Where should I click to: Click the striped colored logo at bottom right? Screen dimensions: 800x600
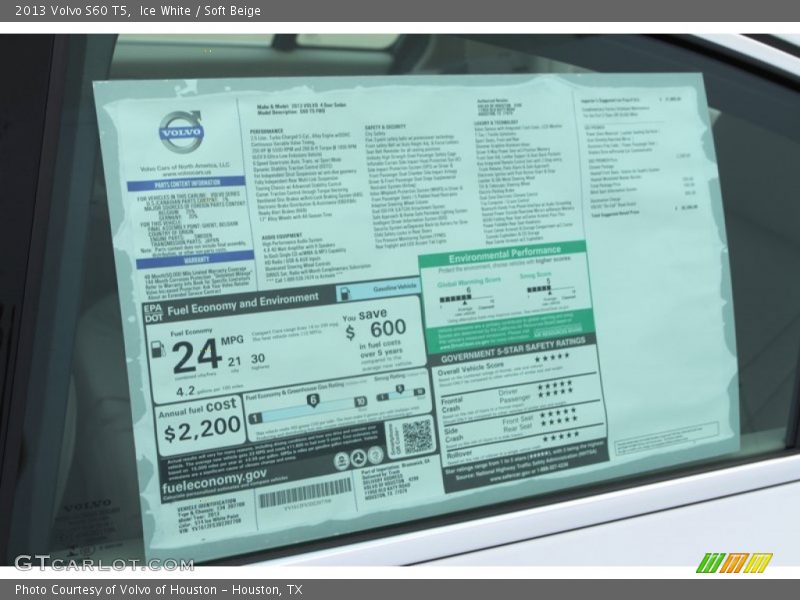pos(734,563)
